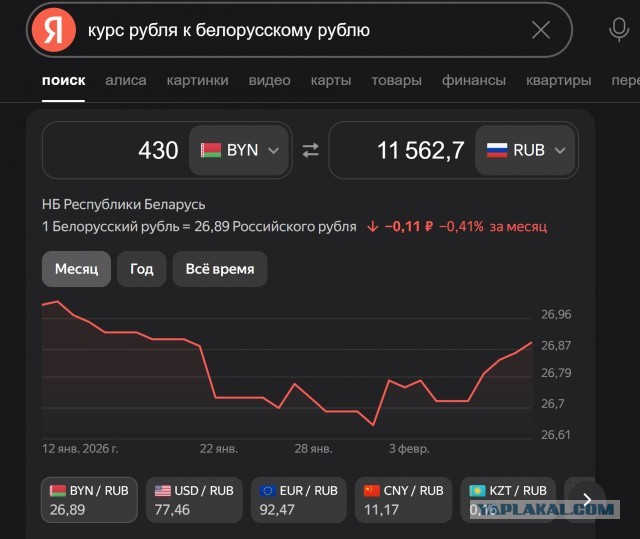This screenshot has width=640, height=539.
Task: Click the 26,61 chart axis label
Action: (x=556, y=435)
